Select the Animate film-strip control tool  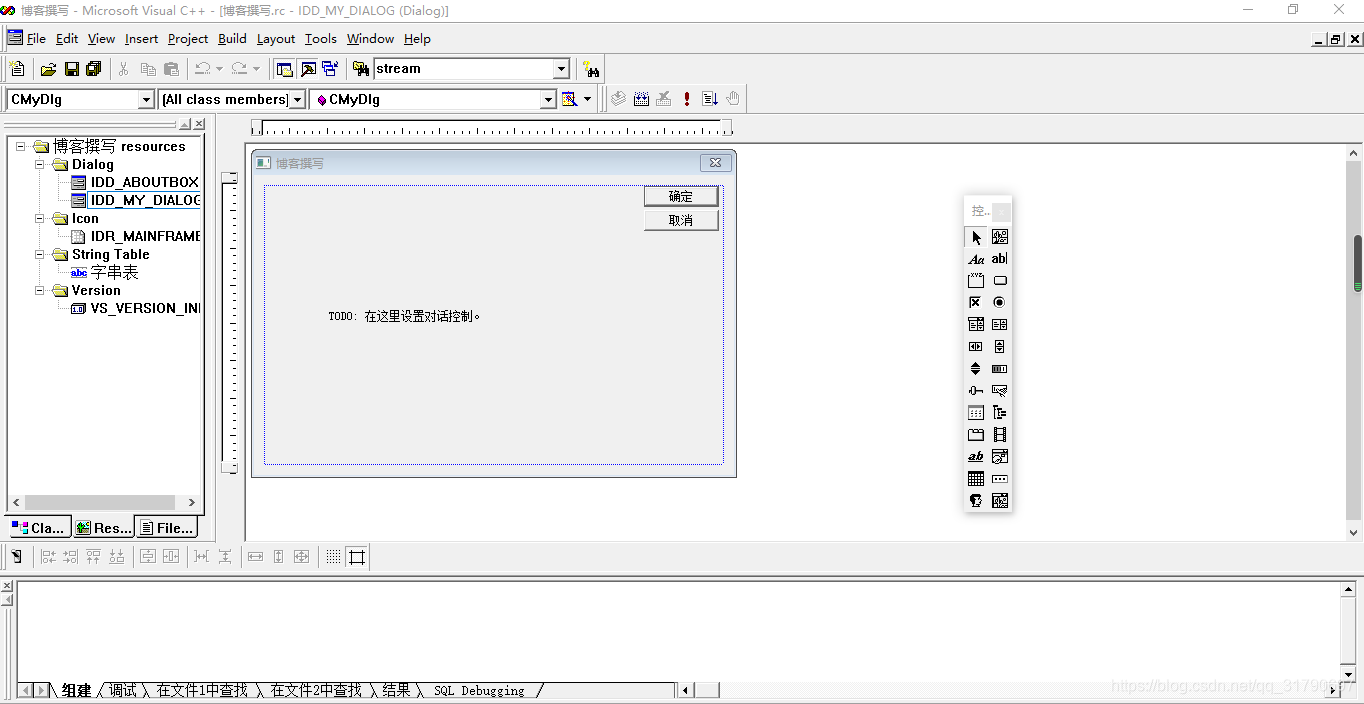1000,434
